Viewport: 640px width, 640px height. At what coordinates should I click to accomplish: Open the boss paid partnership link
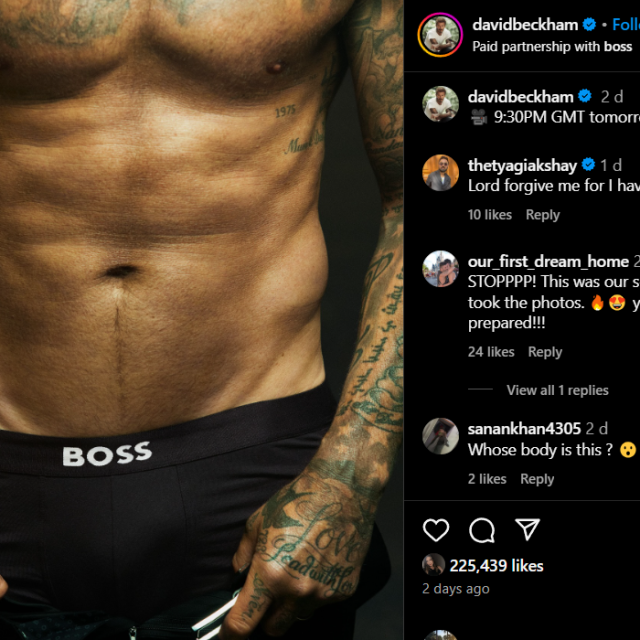coord(618,47)
